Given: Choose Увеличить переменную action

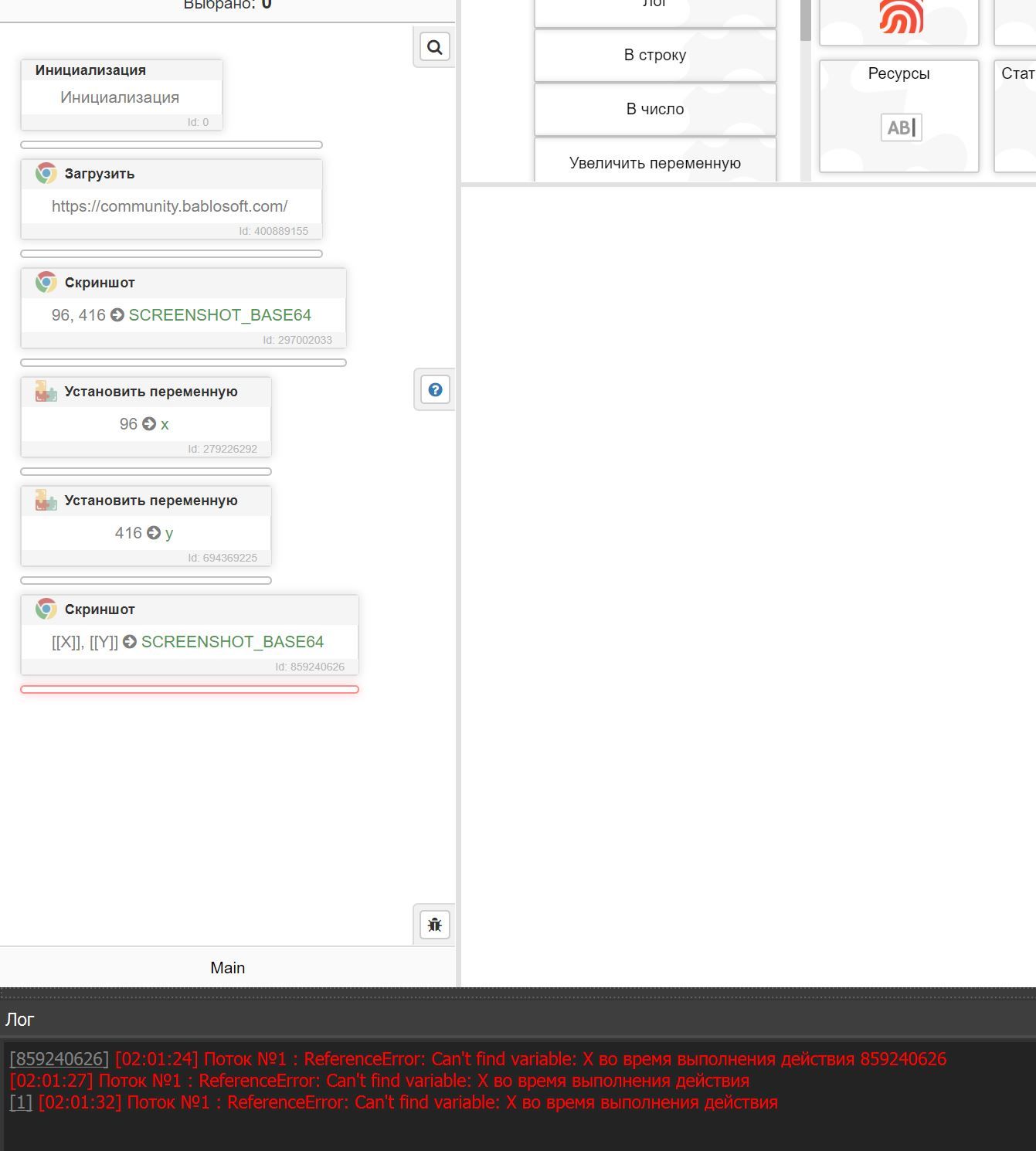Looking at the screenshot, I should (654, 162).
